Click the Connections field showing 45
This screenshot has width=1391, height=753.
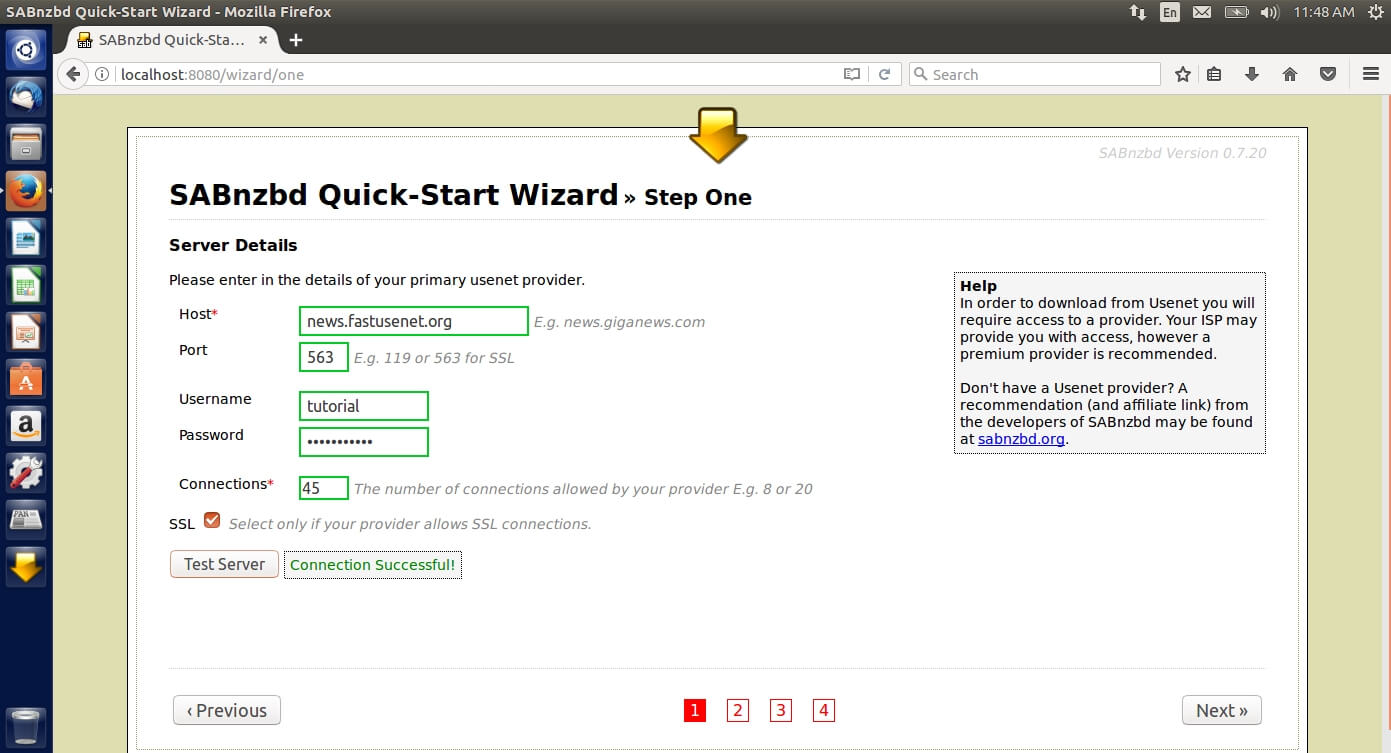(323, 488)
